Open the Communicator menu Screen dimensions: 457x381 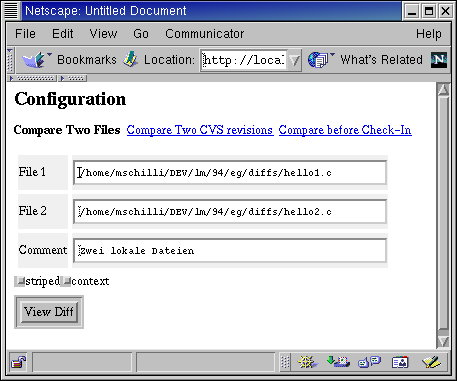(x=205, y=34)
